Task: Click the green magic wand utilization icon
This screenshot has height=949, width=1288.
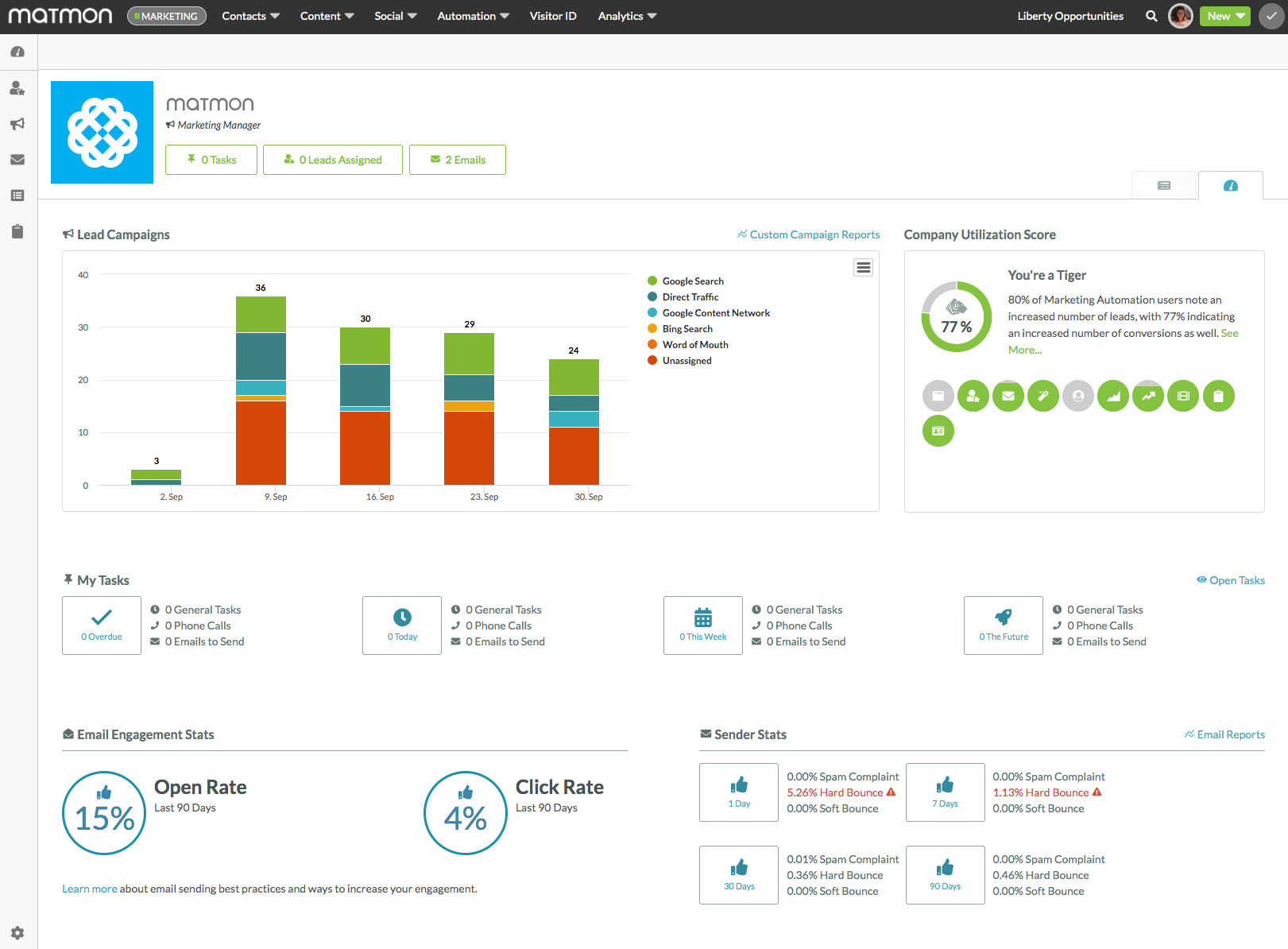Action: (1043, 396)
